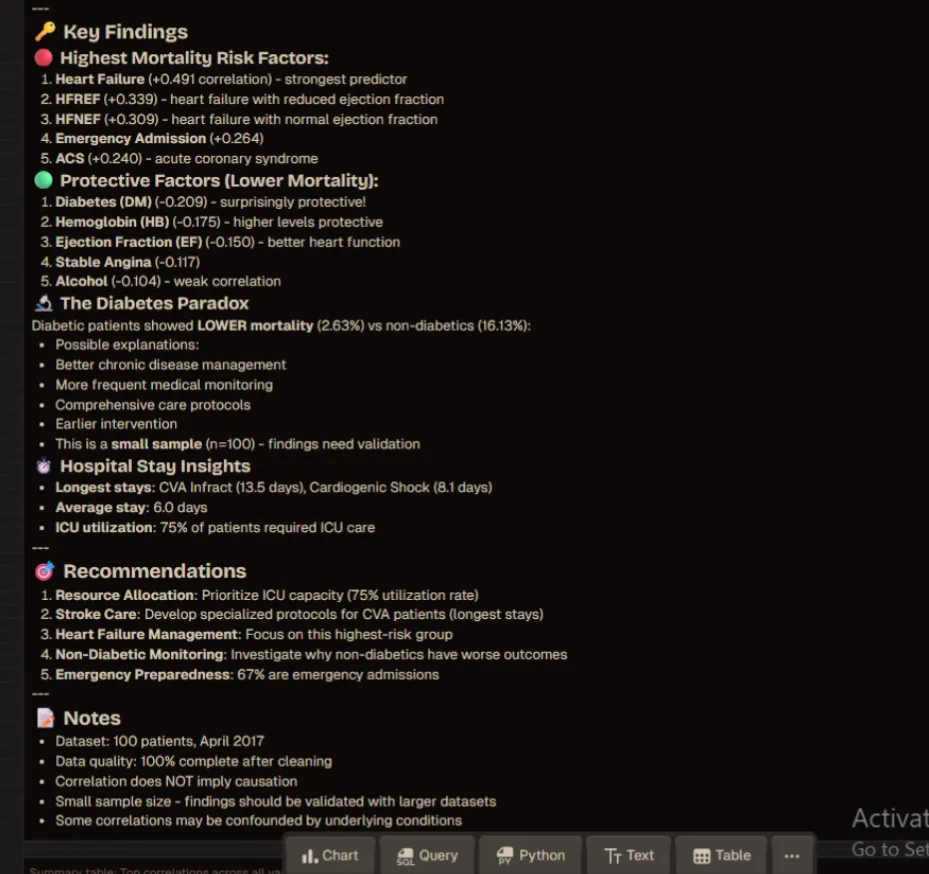Open the three-dot more options menu

coord(792,855)
